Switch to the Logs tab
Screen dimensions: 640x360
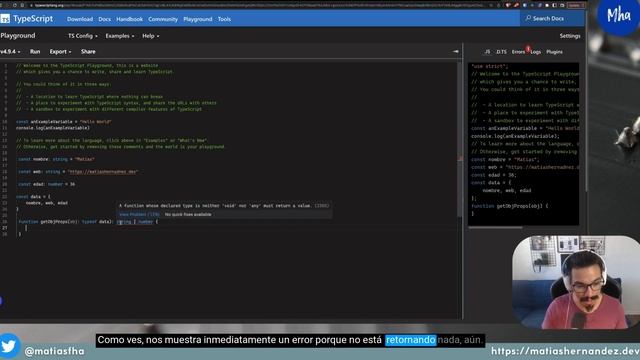[x=536, y=52]
